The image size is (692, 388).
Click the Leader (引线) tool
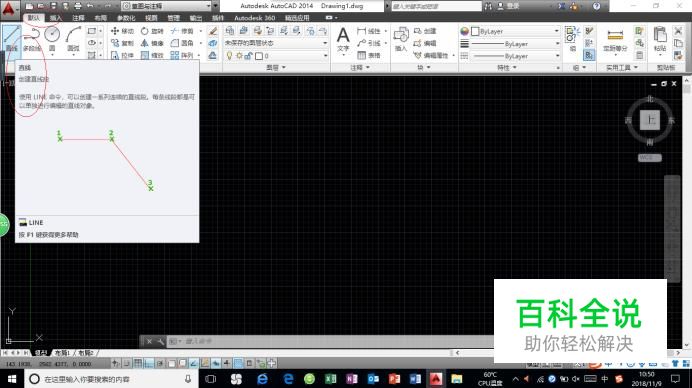tap(369, 43)
